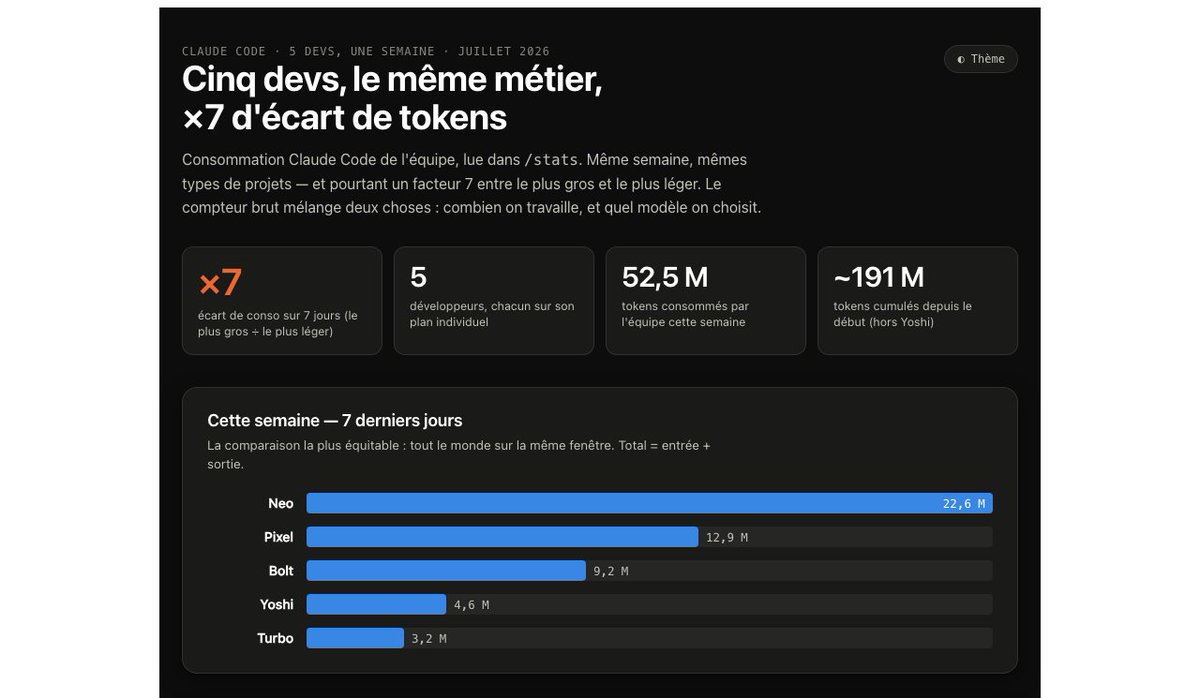Click the ~191 M stat value
Image resolution: width=1200 pixels, height=698 pixels.
pos(879,277)
